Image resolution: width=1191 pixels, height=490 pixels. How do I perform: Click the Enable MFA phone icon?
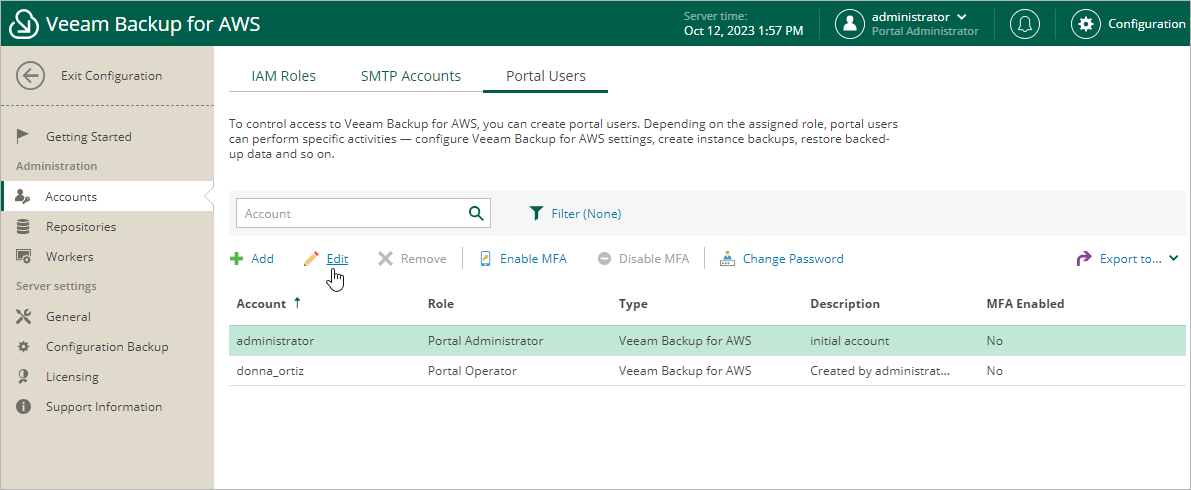[x=485, y=258]
